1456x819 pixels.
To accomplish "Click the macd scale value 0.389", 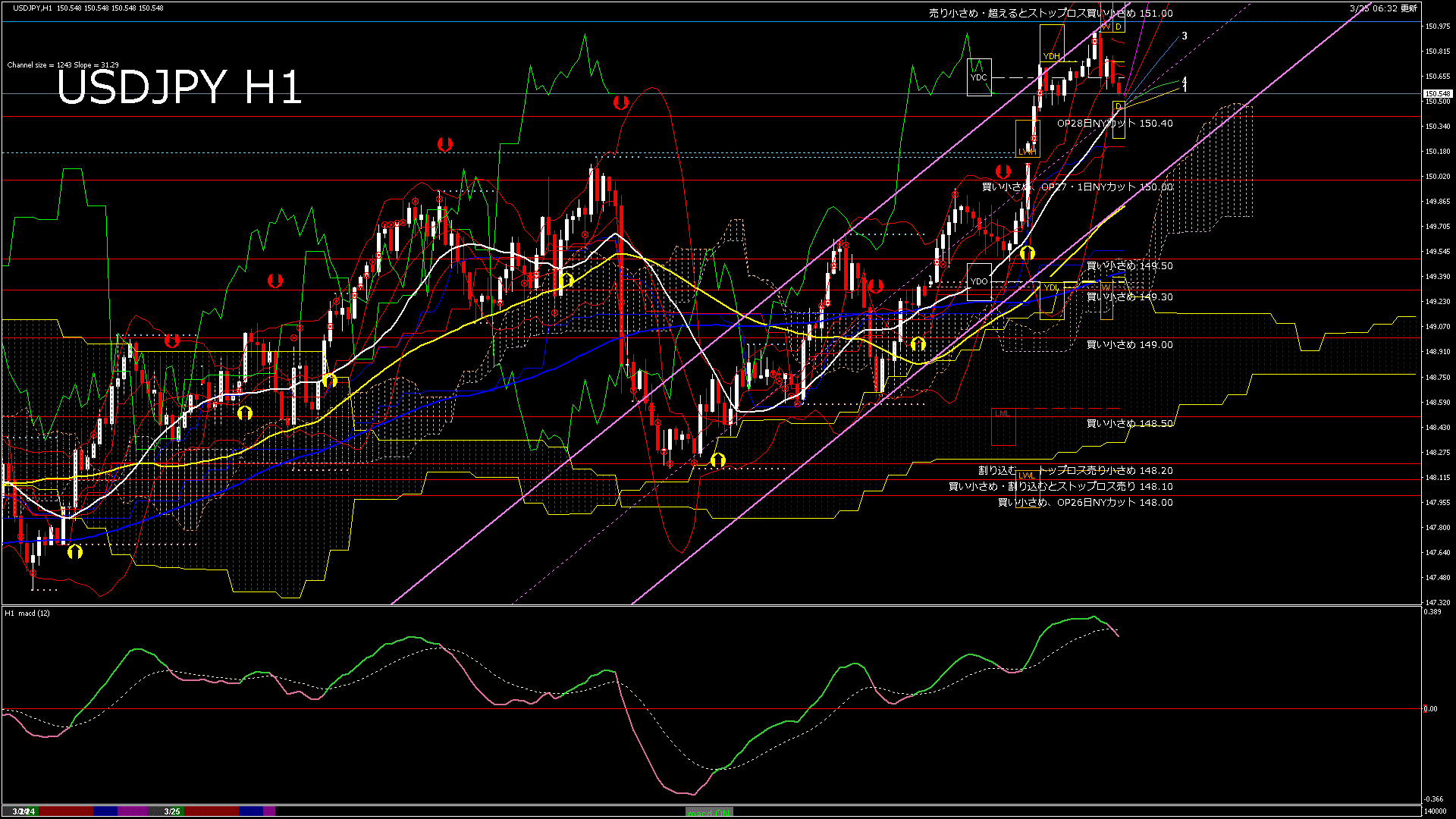I will tap(1432, 611).
